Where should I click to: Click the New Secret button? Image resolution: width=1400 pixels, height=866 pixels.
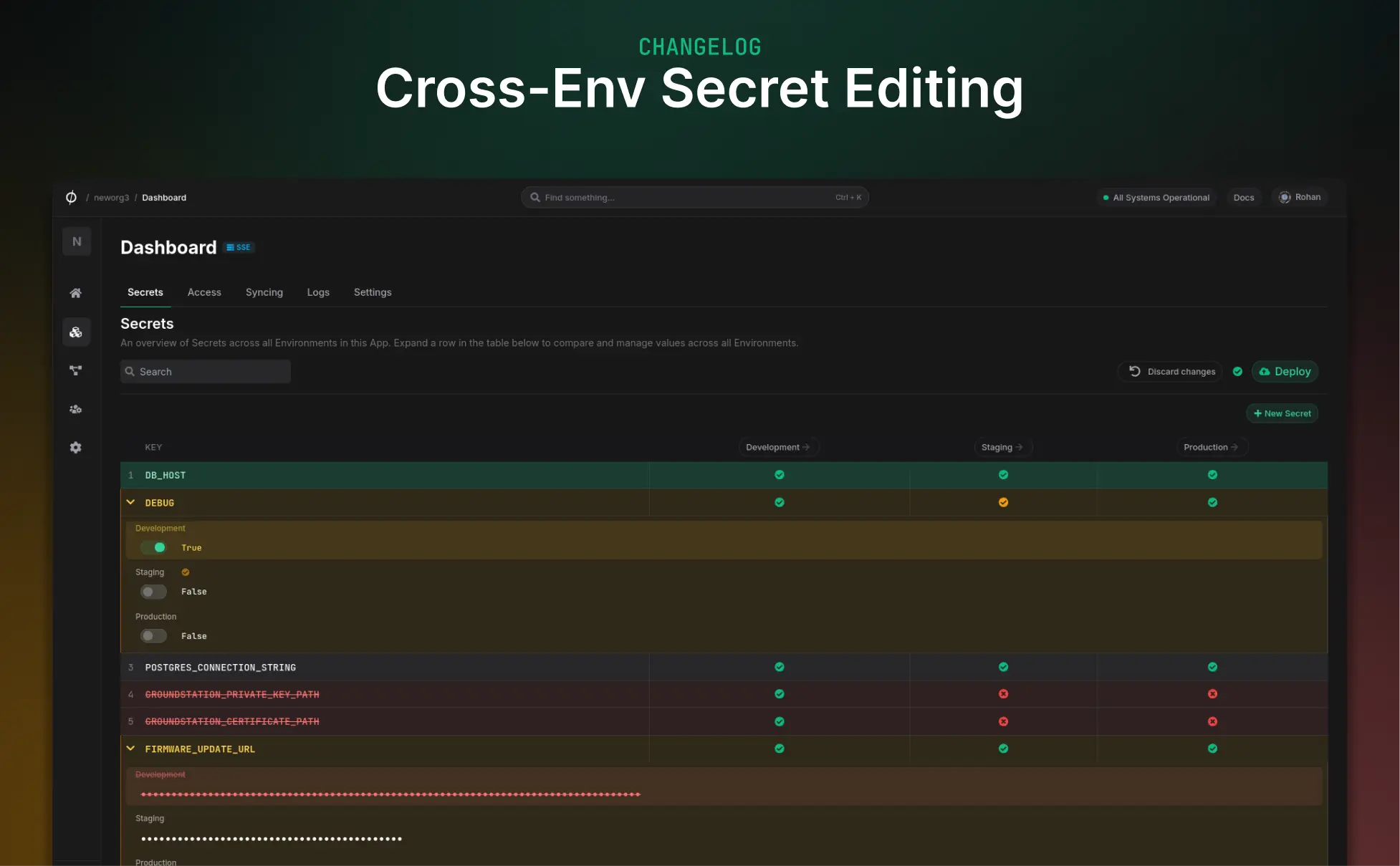click(x=1284, y=413)
